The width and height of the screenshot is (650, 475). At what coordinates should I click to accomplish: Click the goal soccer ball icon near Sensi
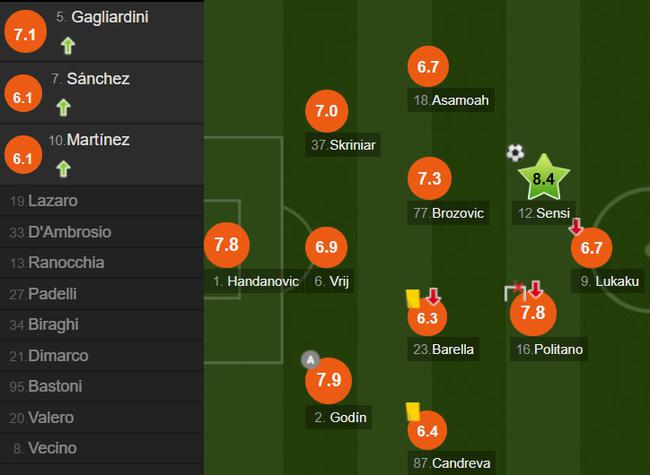[x=515, y=153]
